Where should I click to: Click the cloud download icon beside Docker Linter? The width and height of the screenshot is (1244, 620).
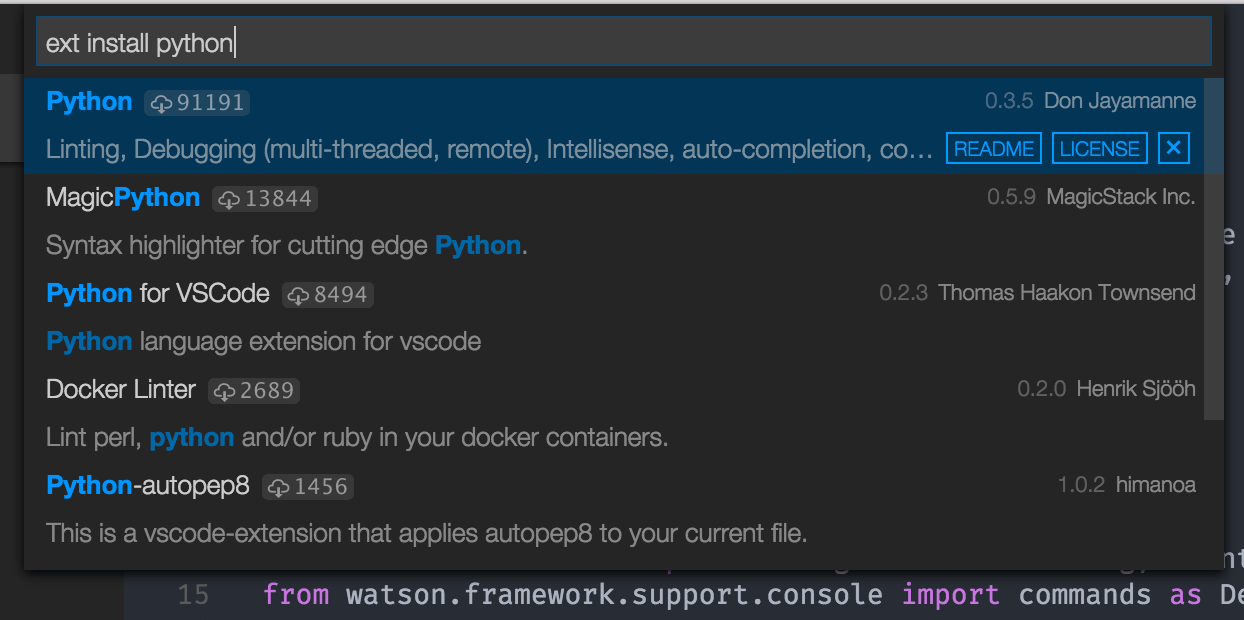tap(225, 391)
